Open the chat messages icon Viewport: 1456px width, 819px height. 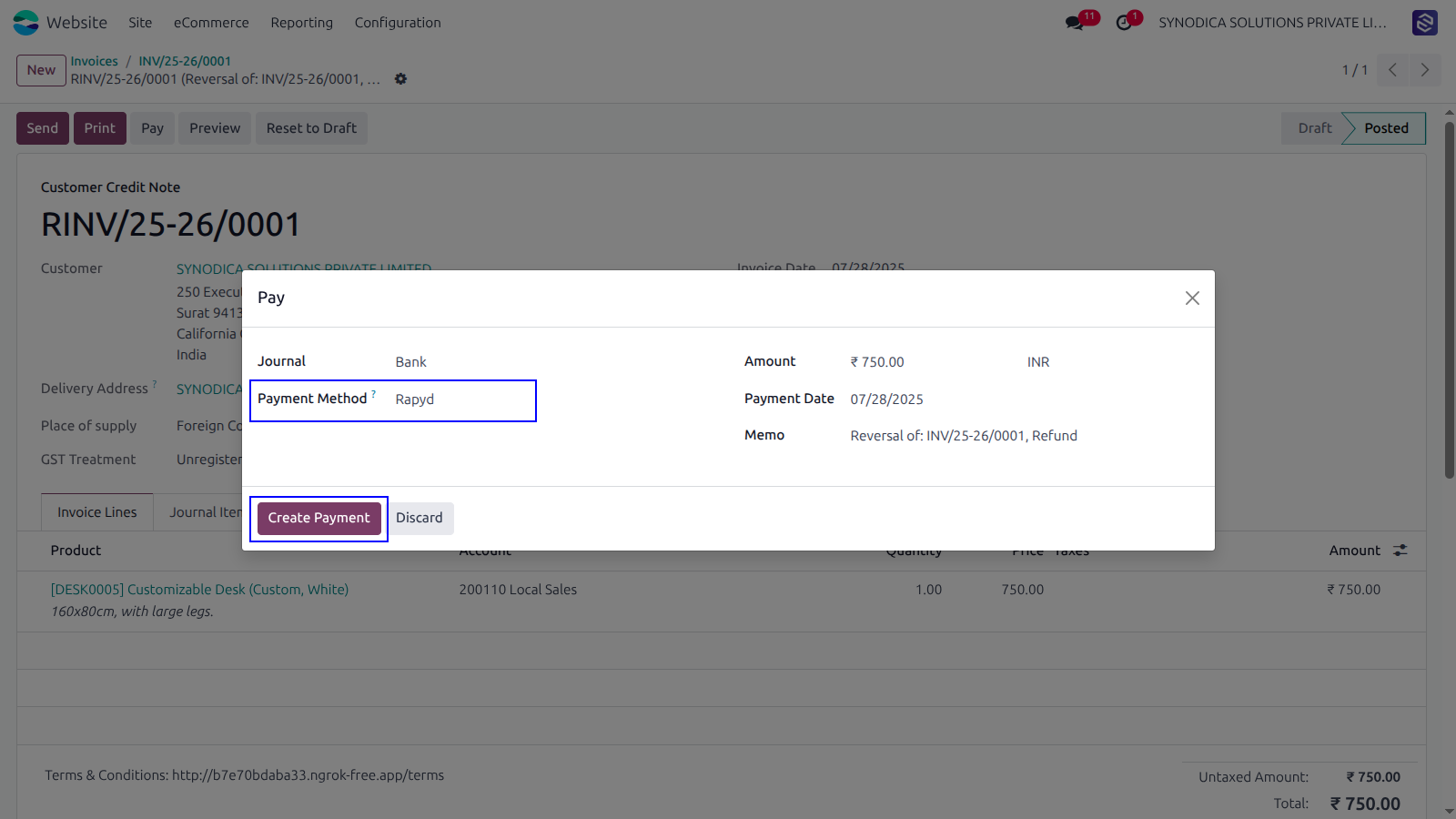[1075, 23]
